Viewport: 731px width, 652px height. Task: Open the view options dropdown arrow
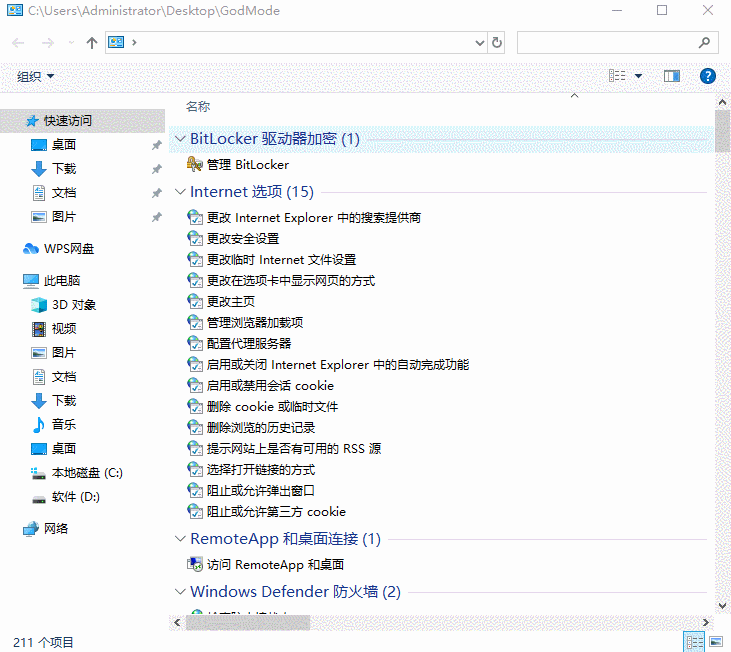(638, 76)
